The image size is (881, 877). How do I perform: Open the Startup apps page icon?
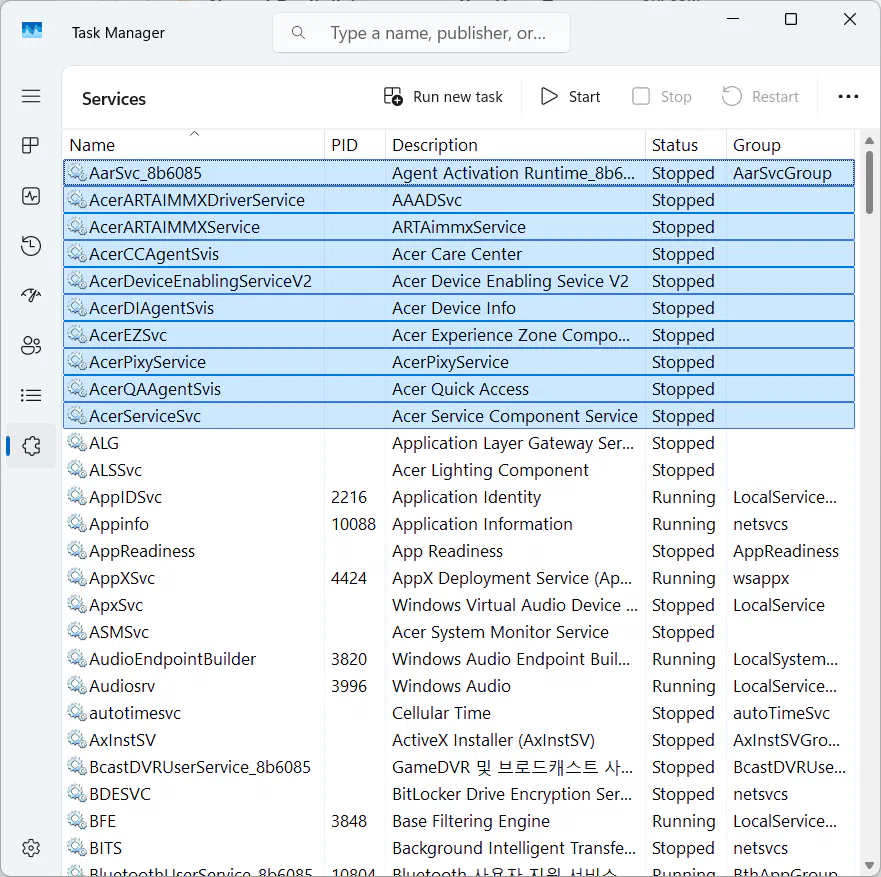pyautogui.click(x=31, y=295)
